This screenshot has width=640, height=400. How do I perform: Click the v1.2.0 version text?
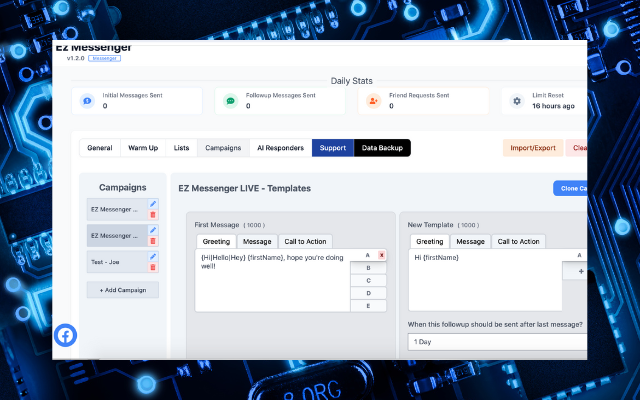pos(76,58)
